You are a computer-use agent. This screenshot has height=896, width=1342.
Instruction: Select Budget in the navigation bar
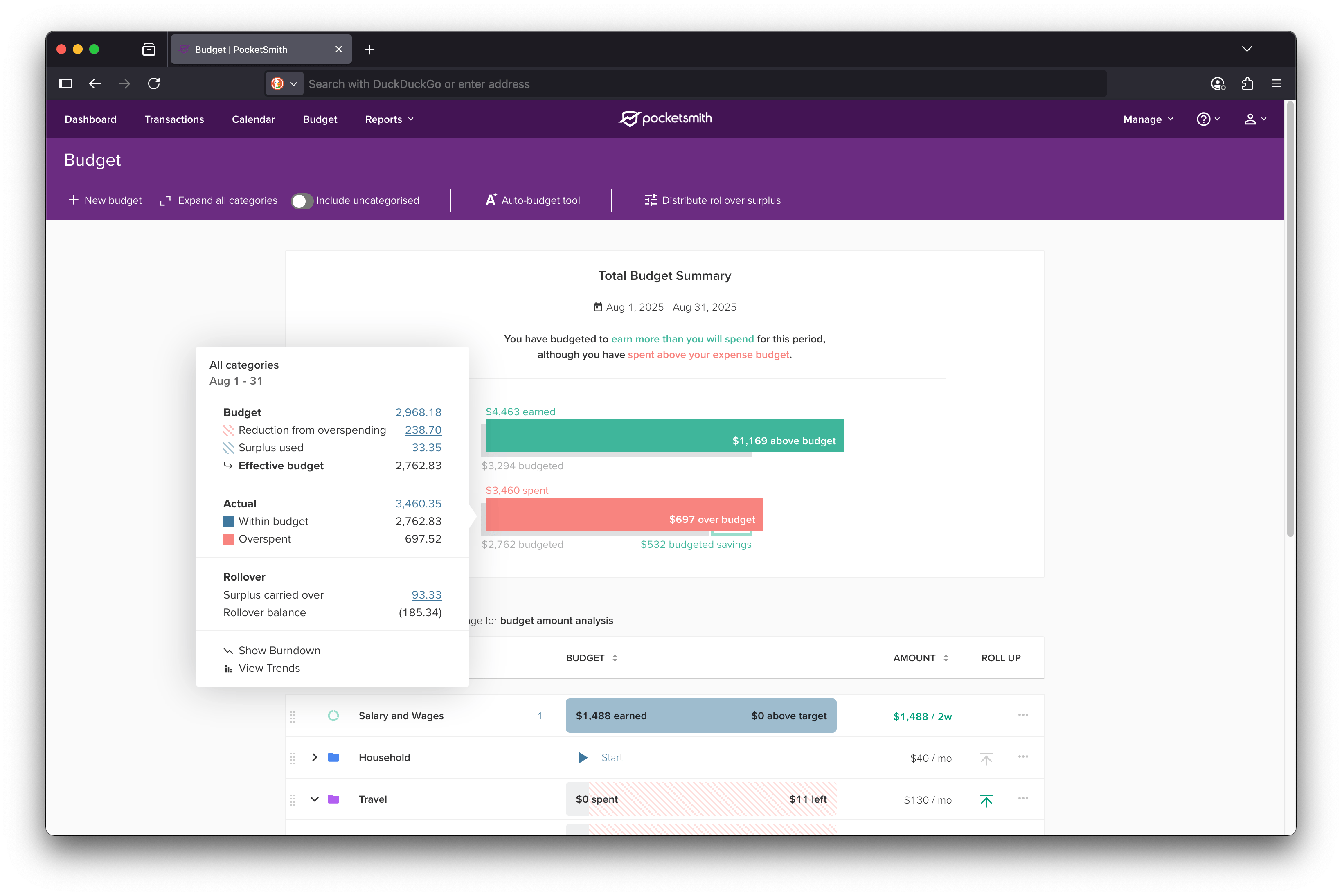click(x=320, y=119)
